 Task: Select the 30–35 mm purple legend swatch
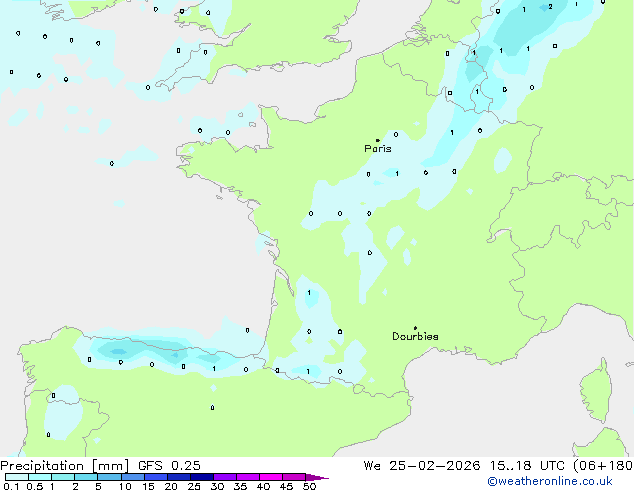pyautogui.click(x=225, y=477)
